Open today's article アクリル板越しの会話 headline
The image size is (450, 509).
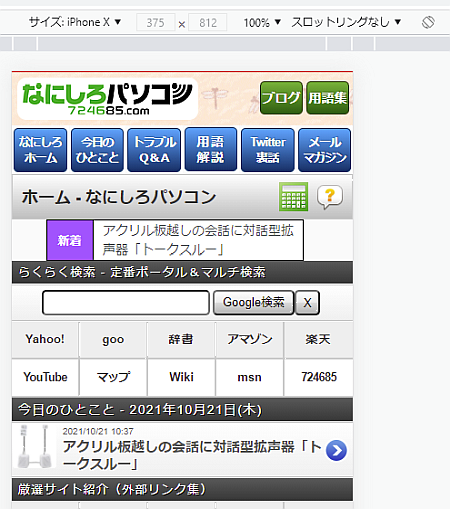click(192, 455)
